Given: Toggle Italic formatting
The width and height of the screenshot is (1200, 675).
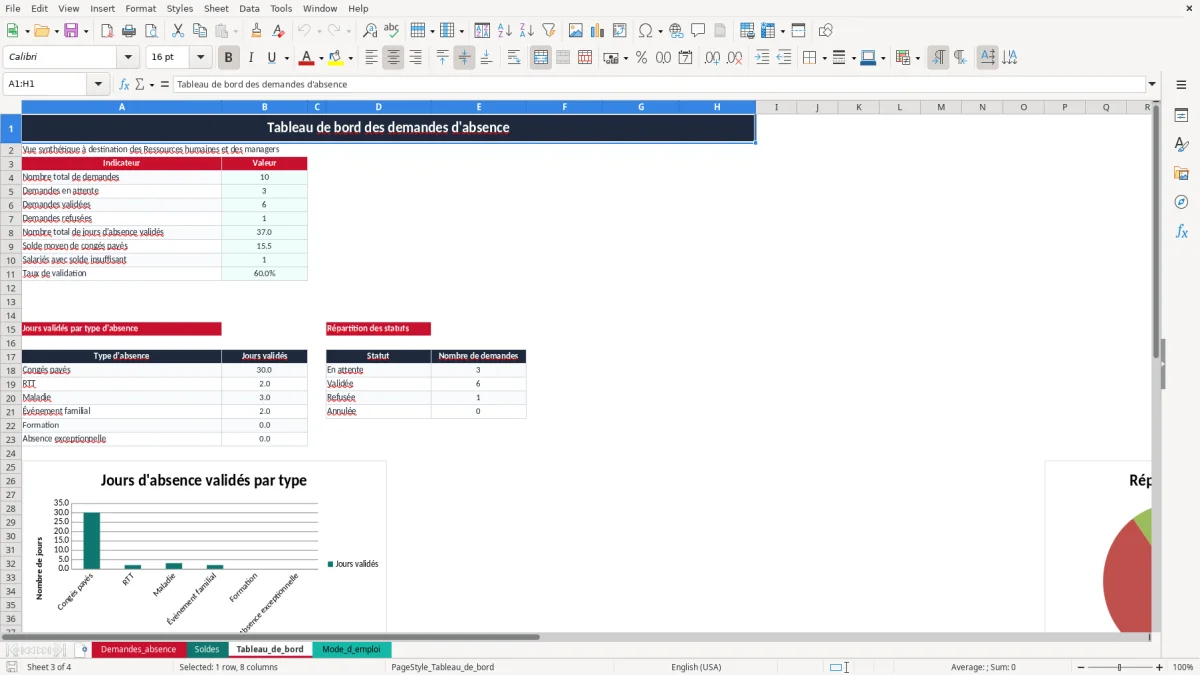Looking at the screenshot, I should point(251,58).
